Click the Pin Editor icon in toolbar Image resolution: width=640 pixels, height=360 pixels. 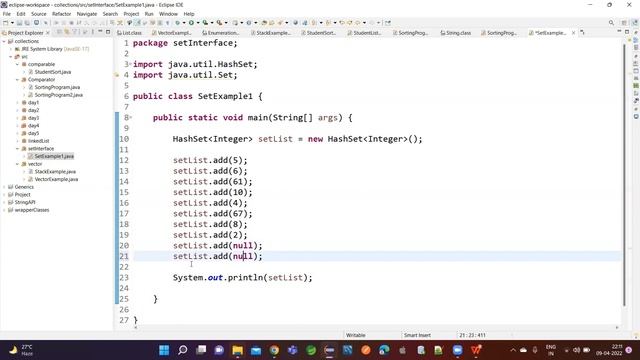coord(388,23)
